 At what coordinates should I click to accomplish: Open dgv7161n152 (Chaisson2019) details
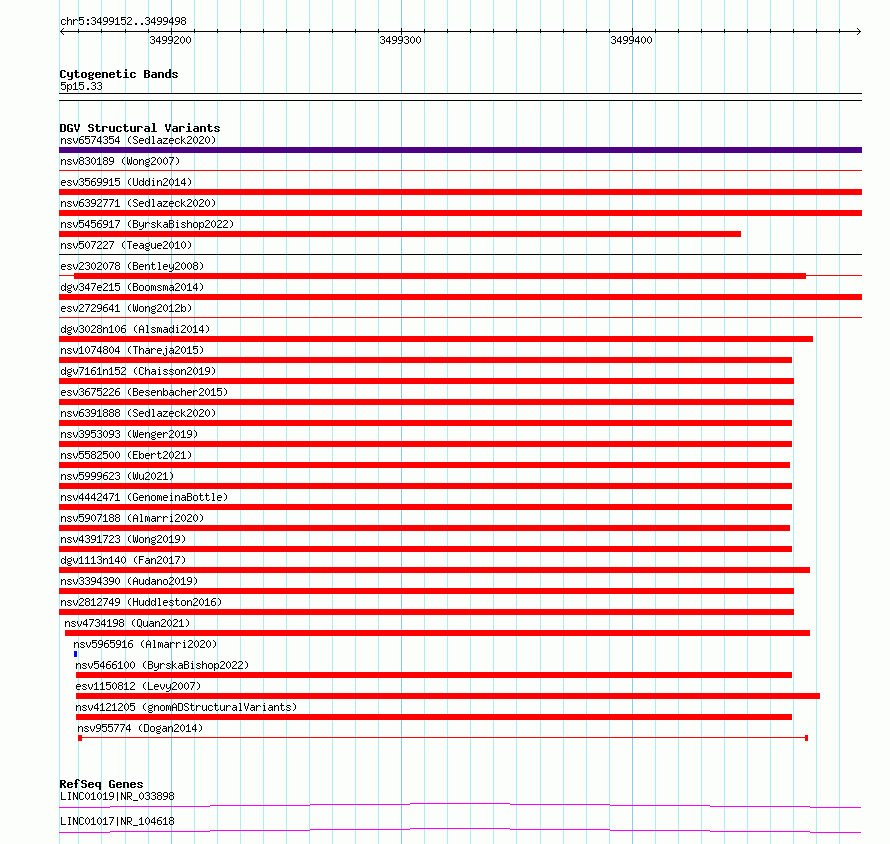tap(138, 371)
